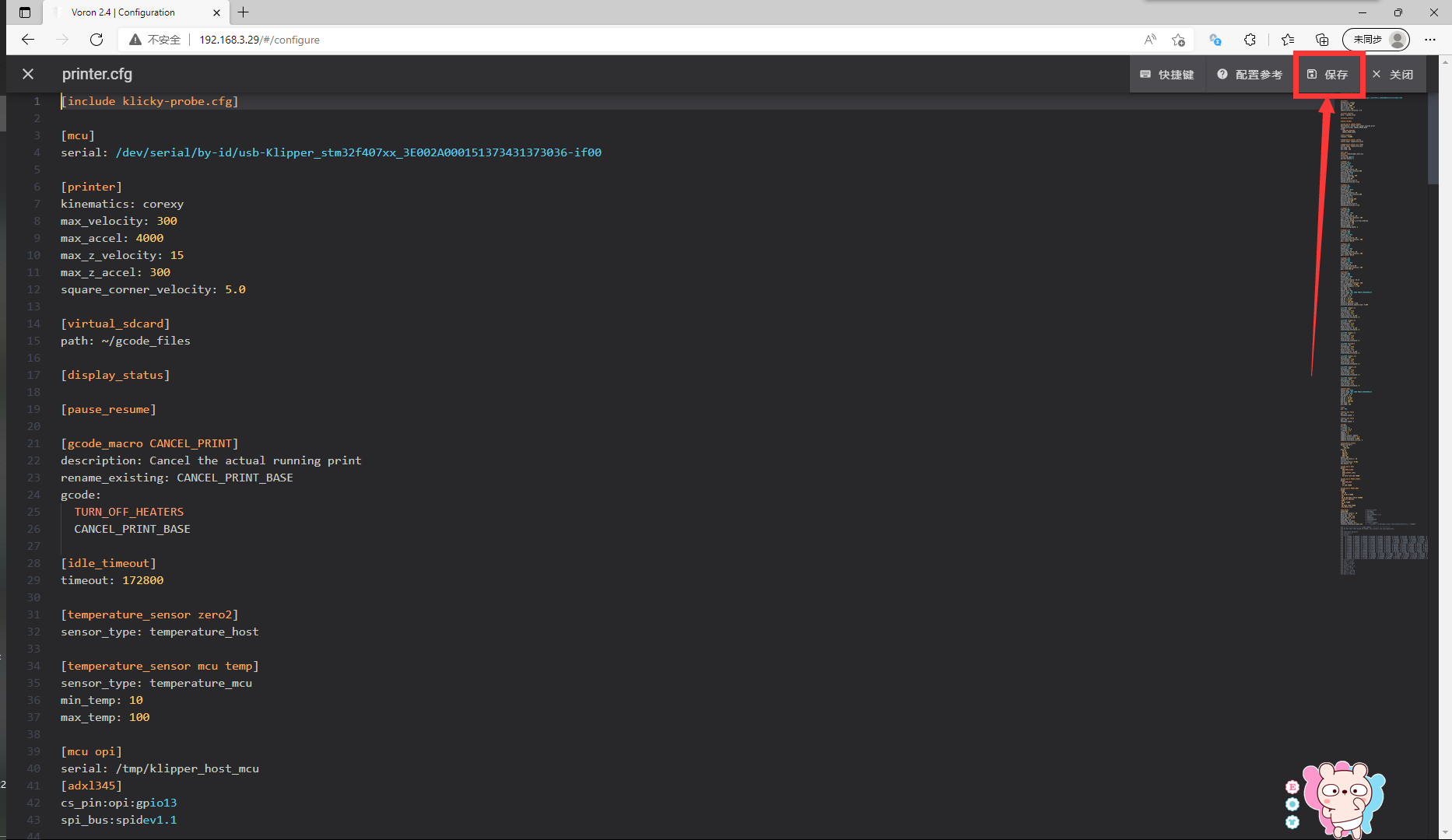Open keyboard shortcuts via the 快捷键 icon
This screenshot has width=1452, height=840.
click(x=1167, y=74)
